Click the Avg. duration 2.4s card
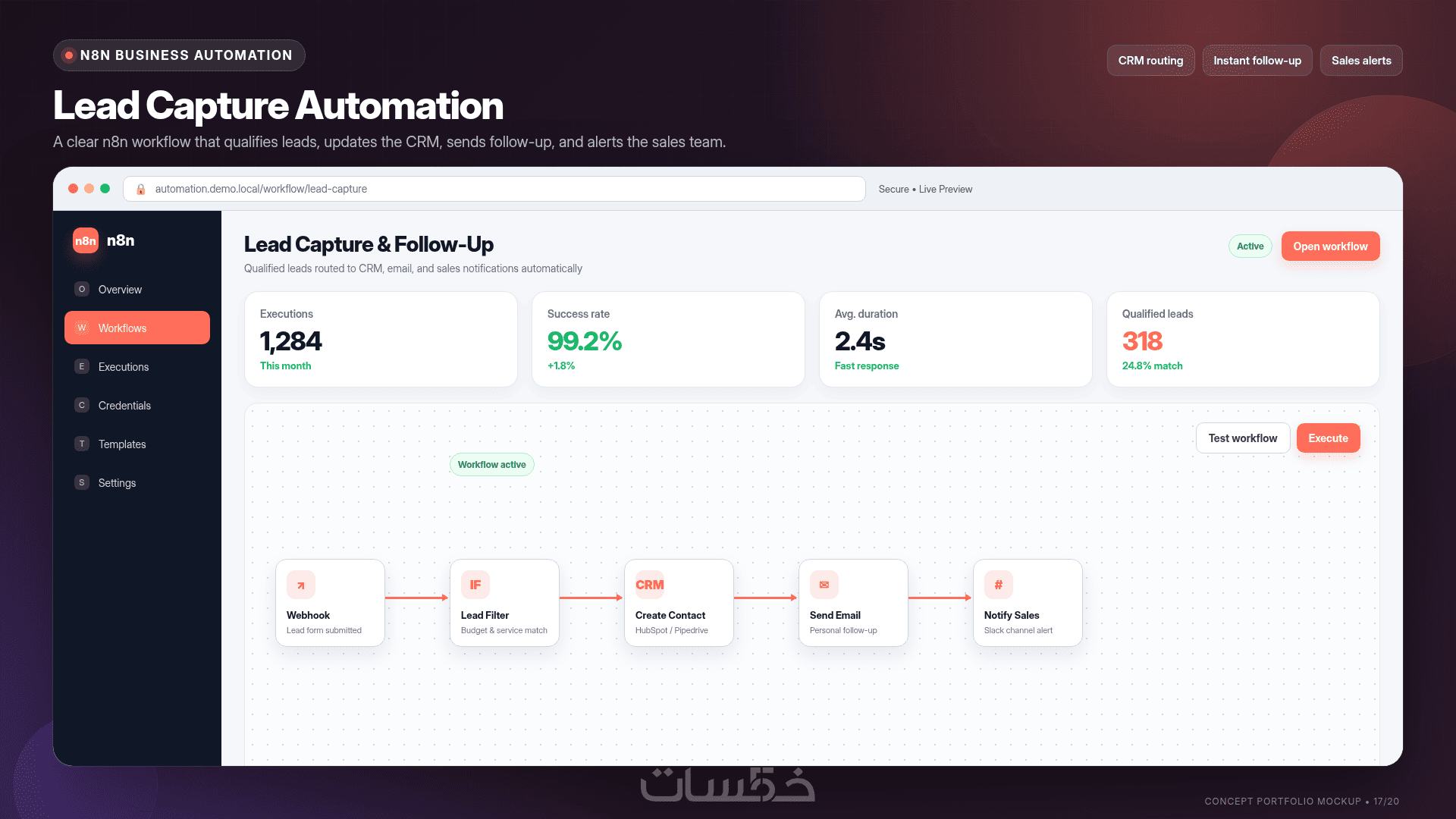 [955, 340]
